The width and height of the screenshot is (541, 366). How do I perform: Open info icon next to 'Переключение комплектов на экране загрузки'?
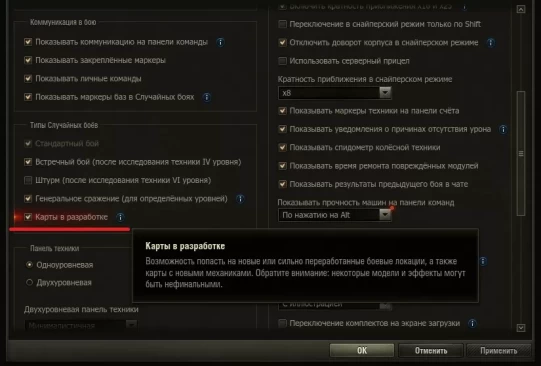(472, 324)
